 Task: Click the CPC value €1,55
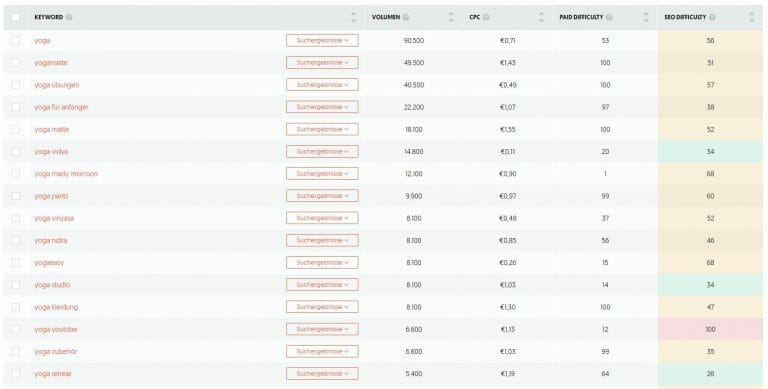click(507, 129)
